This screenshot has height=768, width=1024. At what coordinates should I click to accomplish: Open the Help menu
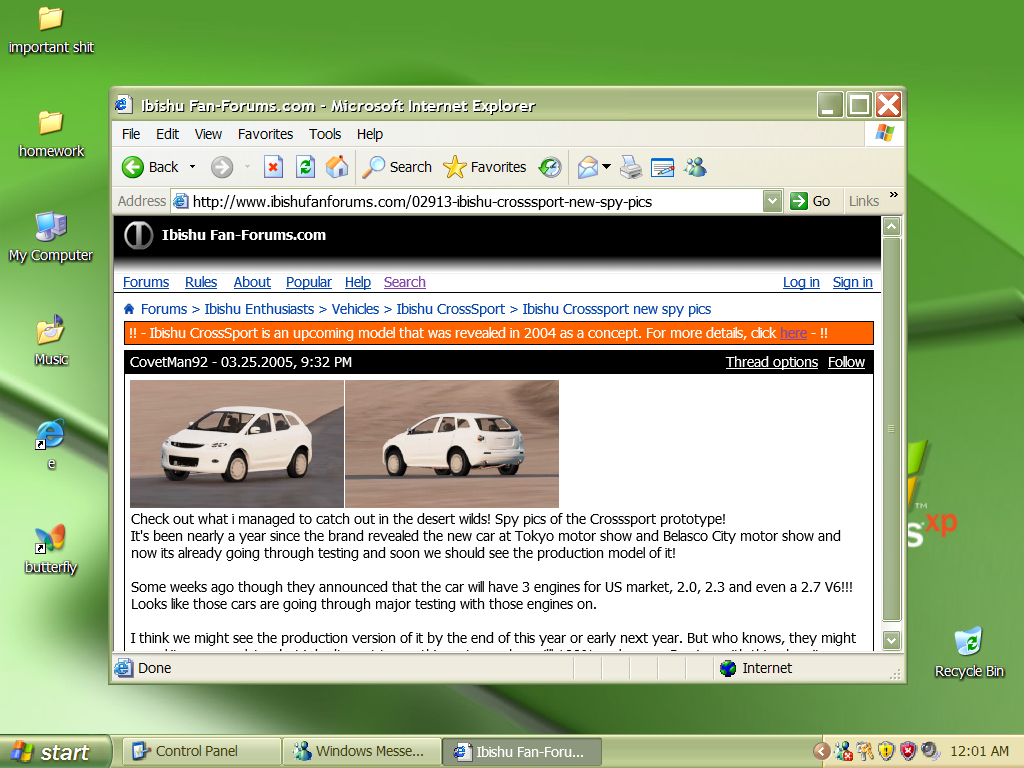pyautogui.click(x=370, y=134)
